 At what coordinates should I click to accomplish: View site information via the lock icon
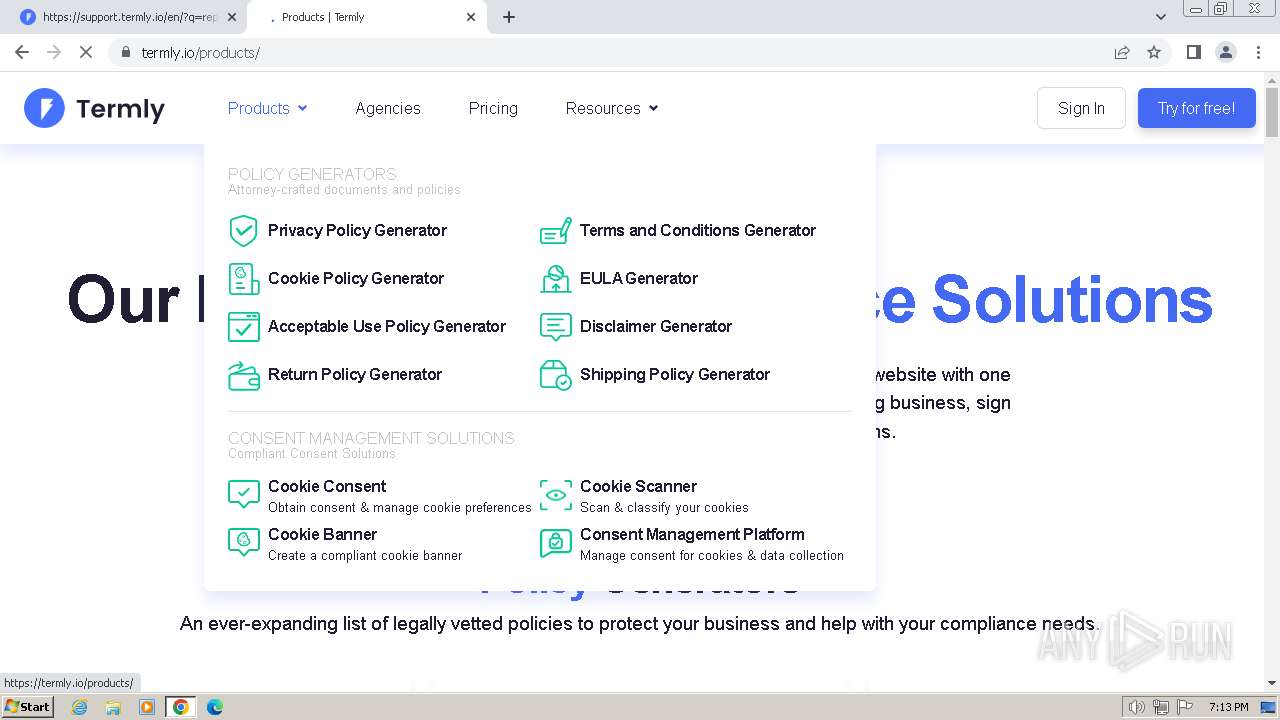126,52
